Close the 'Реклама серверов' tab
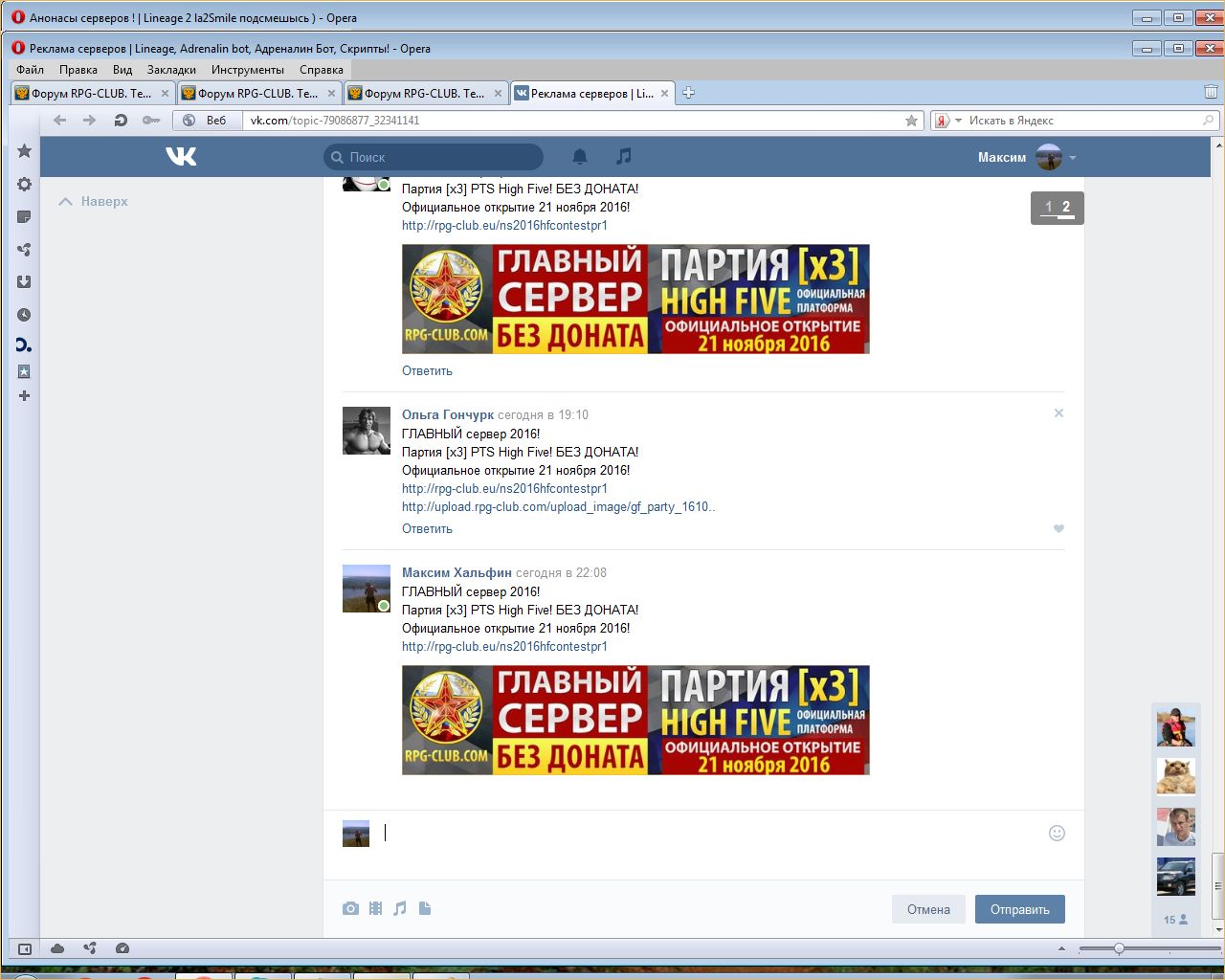Screen dimensions: 1225x980 point(664,93)
